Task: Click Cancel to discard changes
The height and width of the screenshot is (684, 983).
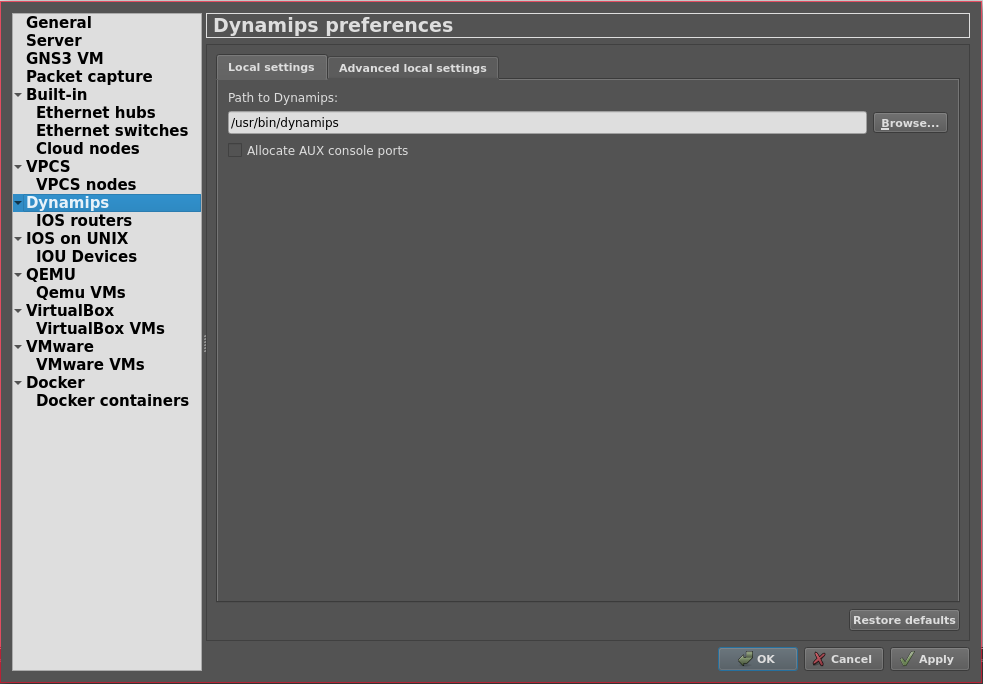Action: 842,659
